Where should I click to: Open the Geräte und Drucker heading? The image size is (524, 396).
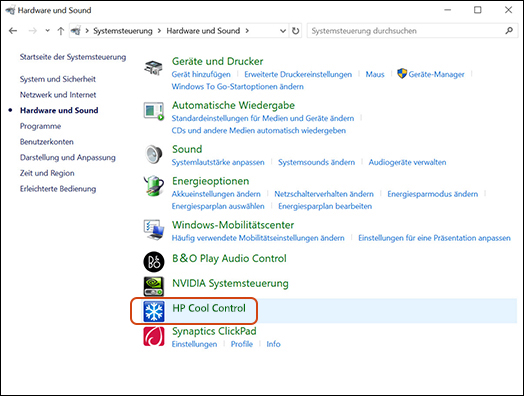click(x=218, y=61)
